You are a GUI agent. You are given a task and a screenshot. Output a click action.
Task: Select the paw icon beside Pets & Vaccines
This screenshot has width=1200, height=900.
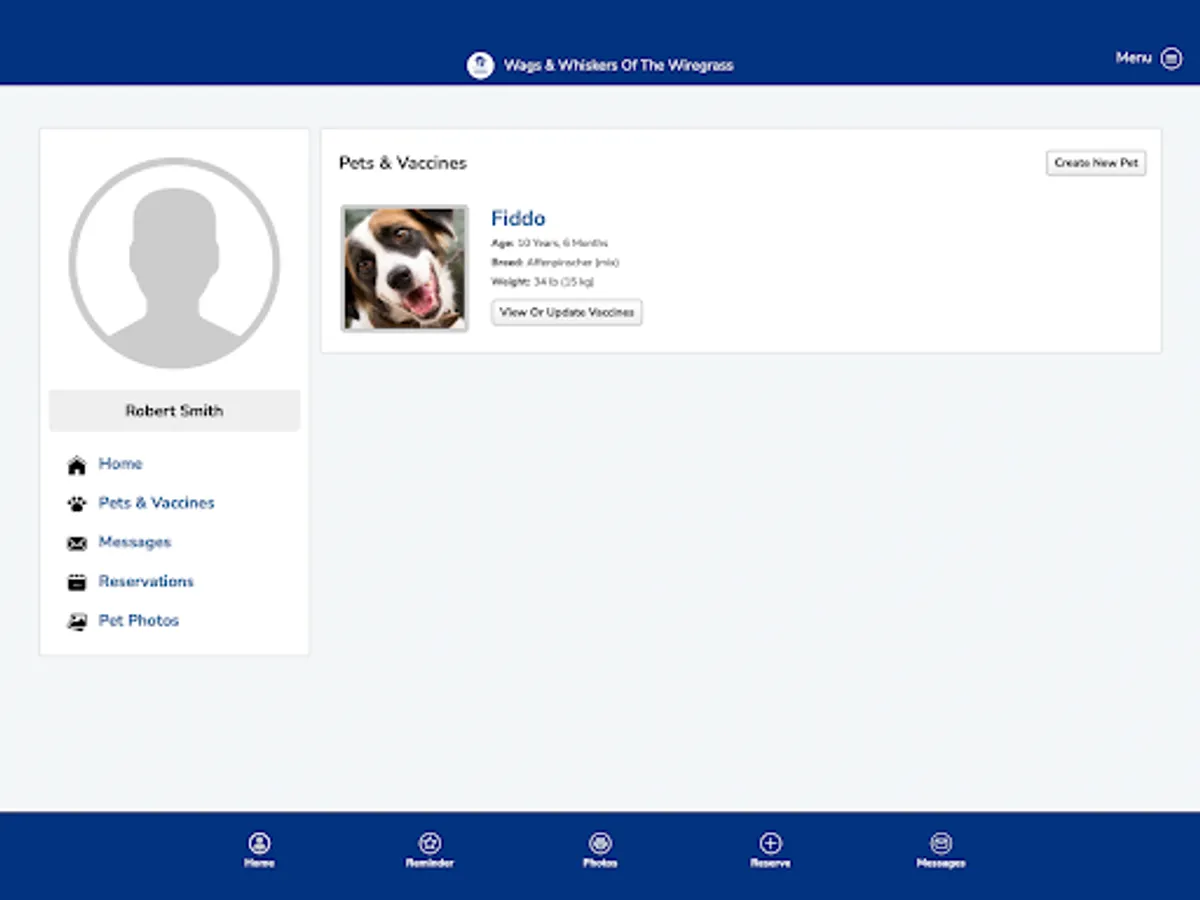point(77,503)
